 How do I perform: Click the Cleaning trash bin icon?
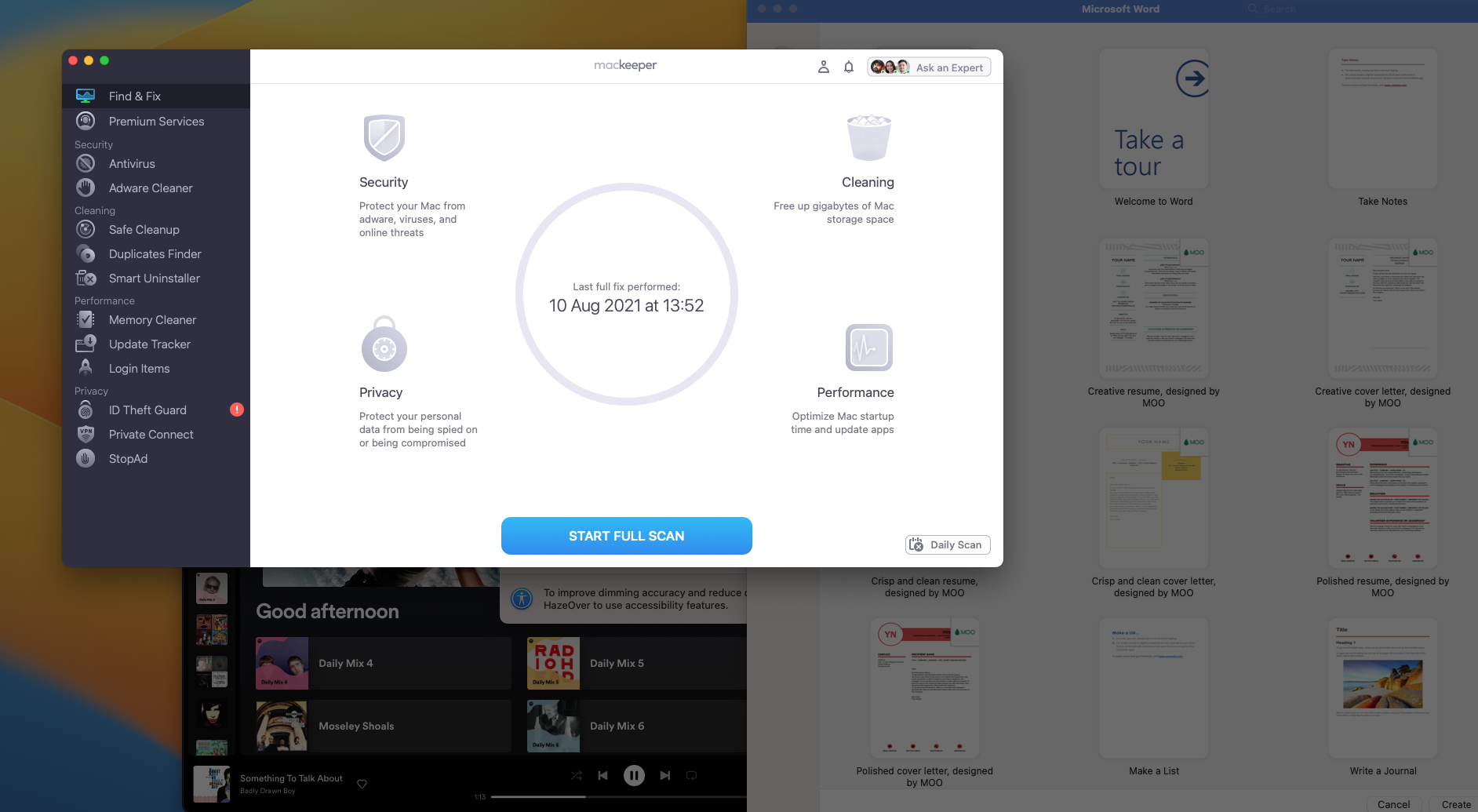click(869, 137)
